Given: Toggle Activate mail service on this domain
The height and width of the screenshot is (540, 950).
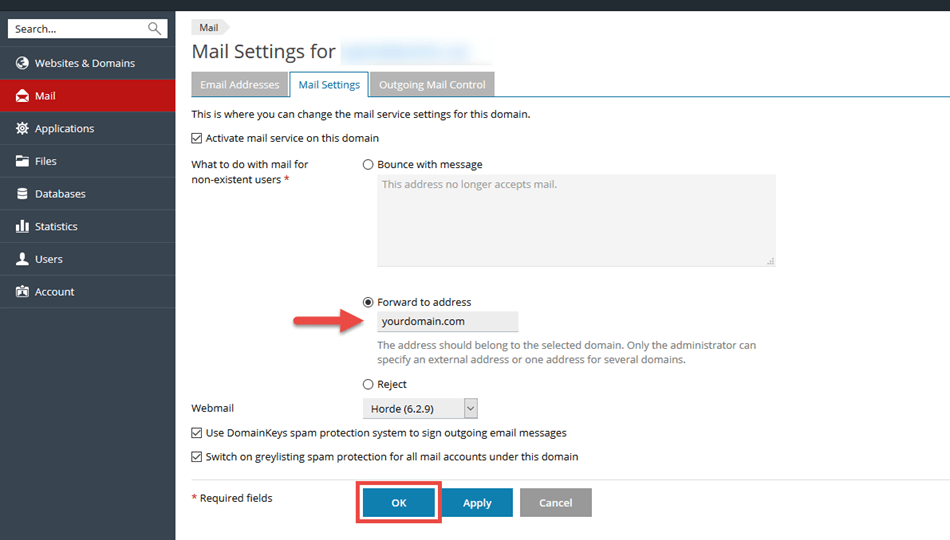Looking at the screenshot, I should (197, 138).
